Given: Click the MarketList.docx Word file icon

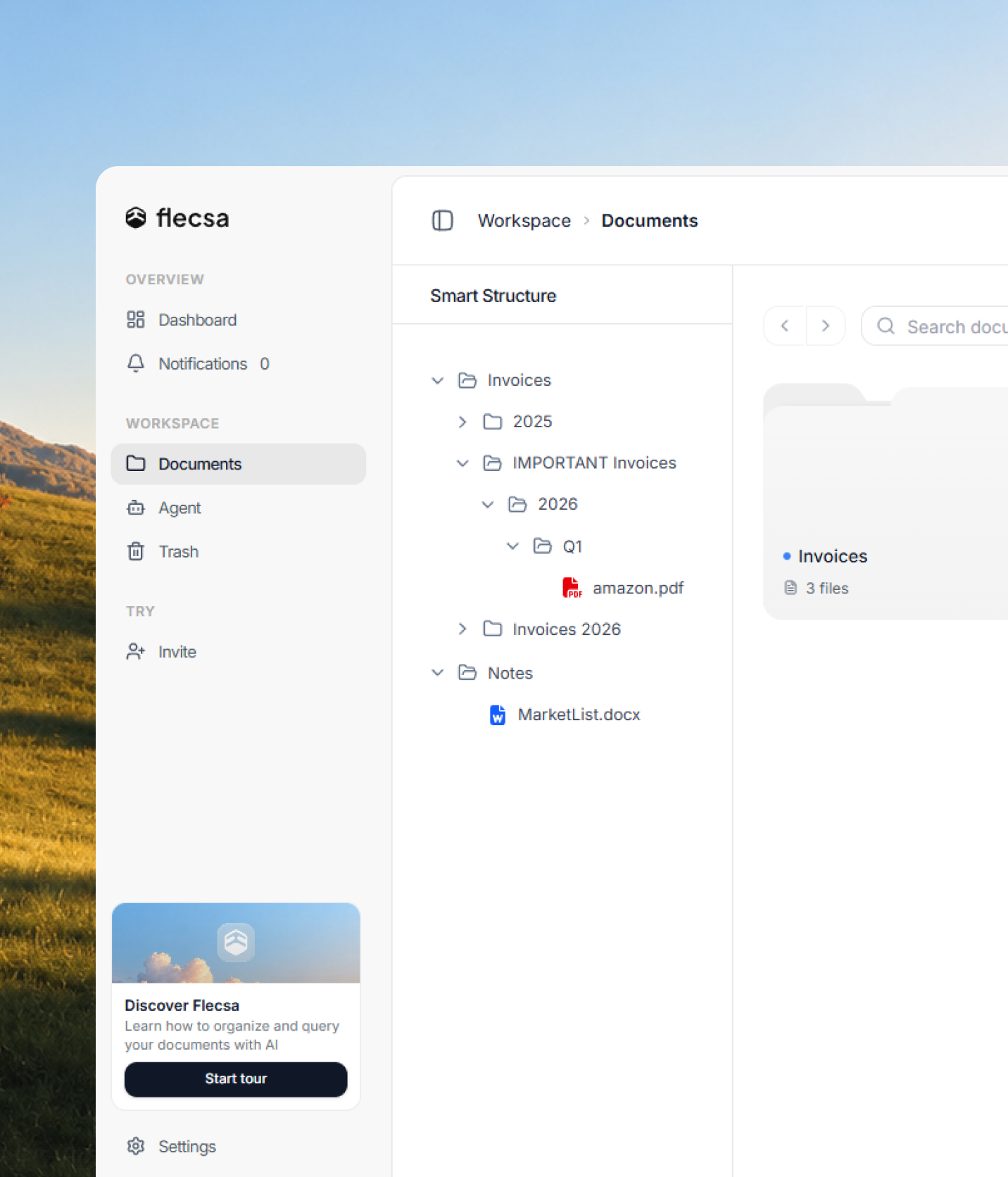Looking at the screenshot, I should pyautogui.click(x=498, y=715).
